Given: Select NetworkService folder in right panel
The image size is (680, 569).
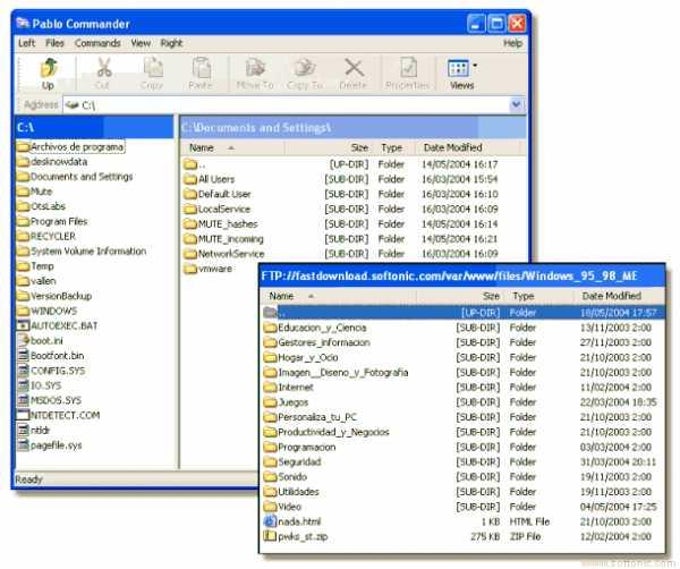Looking at the screenshot, I should click(x=224, y=254).
